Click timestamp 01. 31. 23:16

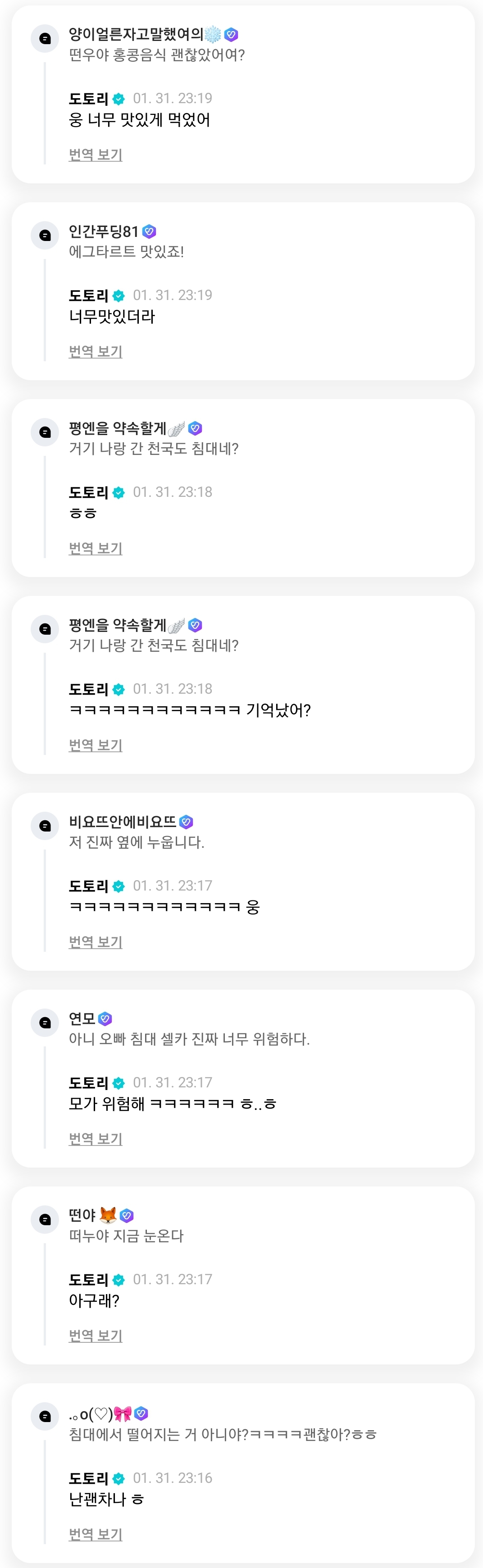(x=173, y=1478)
